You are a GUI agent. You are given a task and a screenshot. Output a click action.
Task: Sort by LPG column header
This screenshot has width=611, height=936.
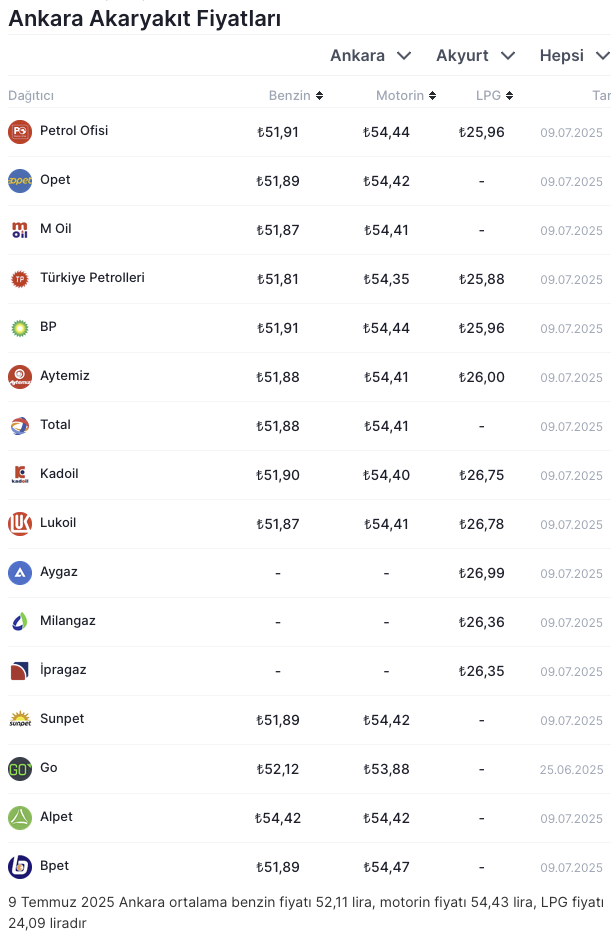(x=494, y=96)
